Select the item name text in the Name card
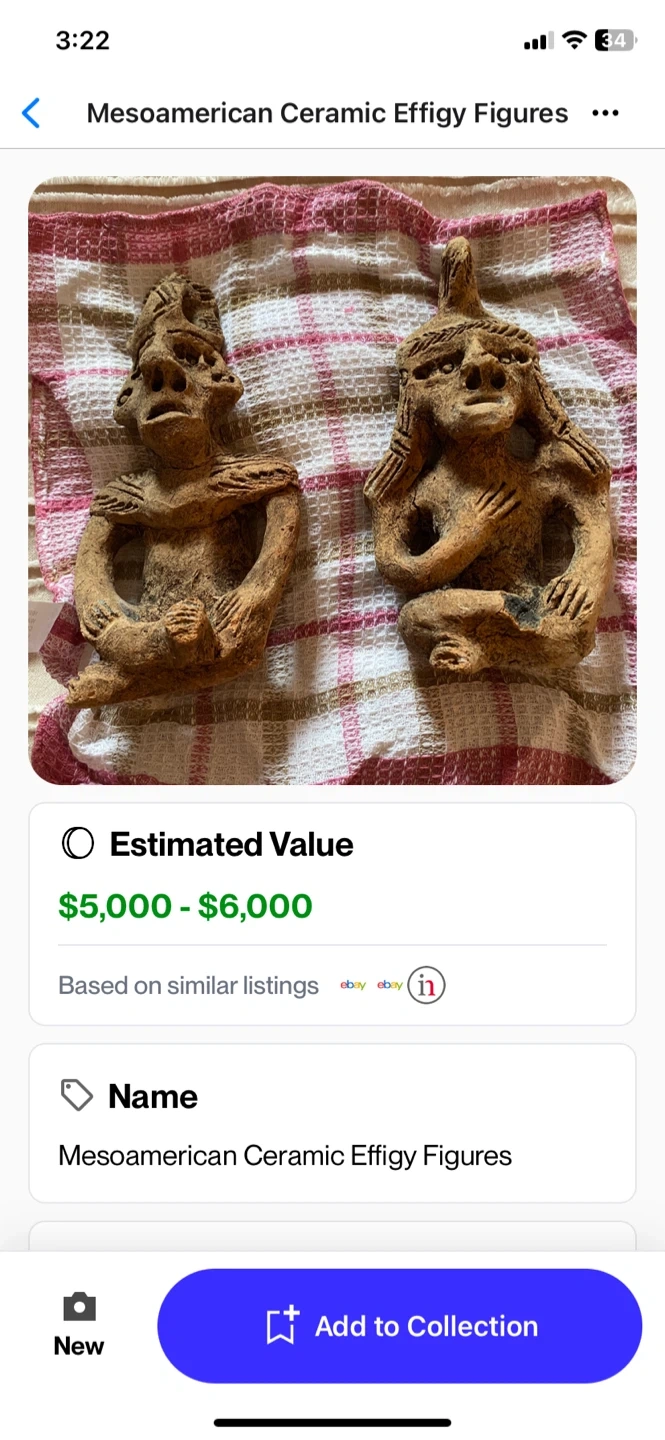Viewport: 665px width, 1440px height. (285, 1156)
